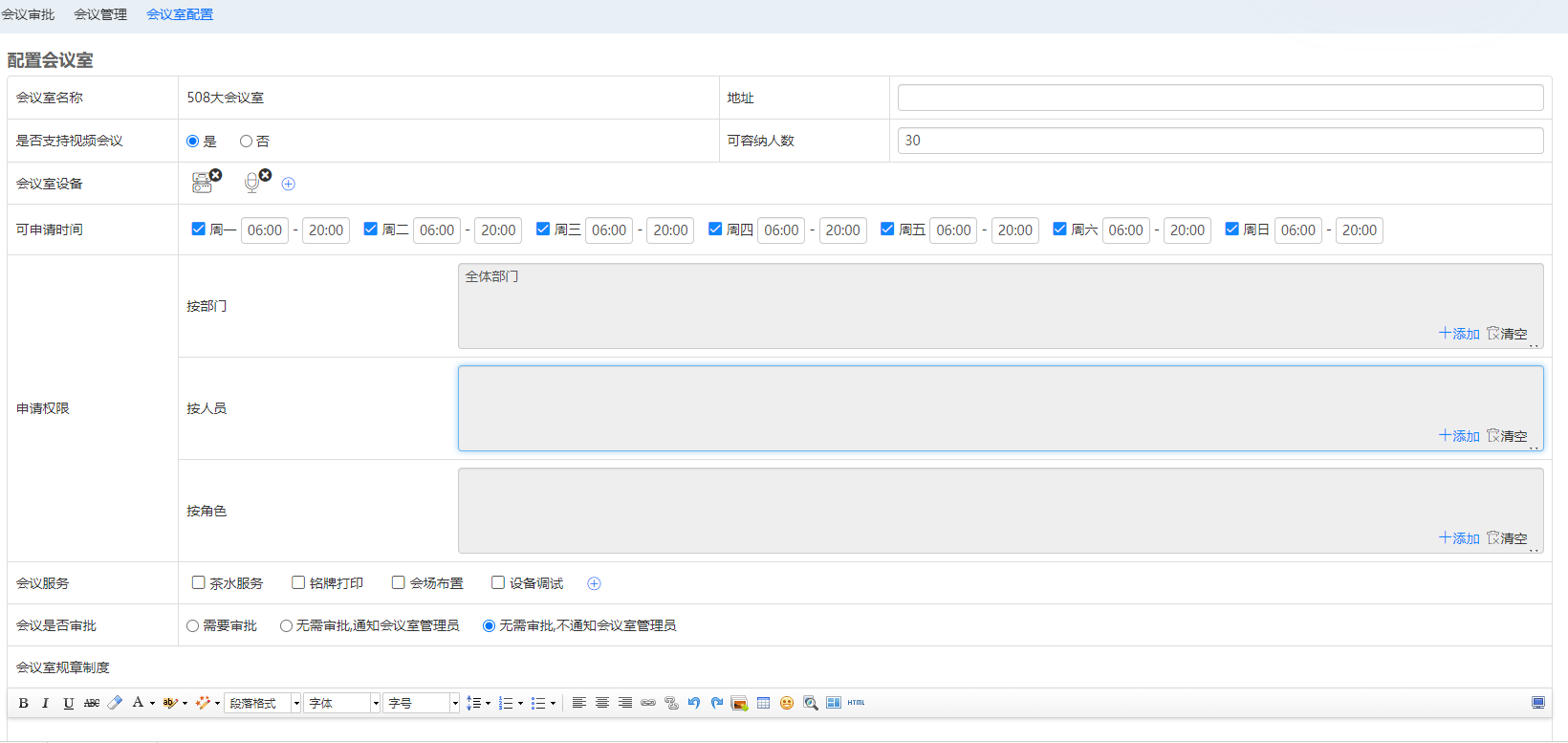Click the 地址 address input field
Image resolution: width=1568 pixels, height=743 pixels.
1220,98
